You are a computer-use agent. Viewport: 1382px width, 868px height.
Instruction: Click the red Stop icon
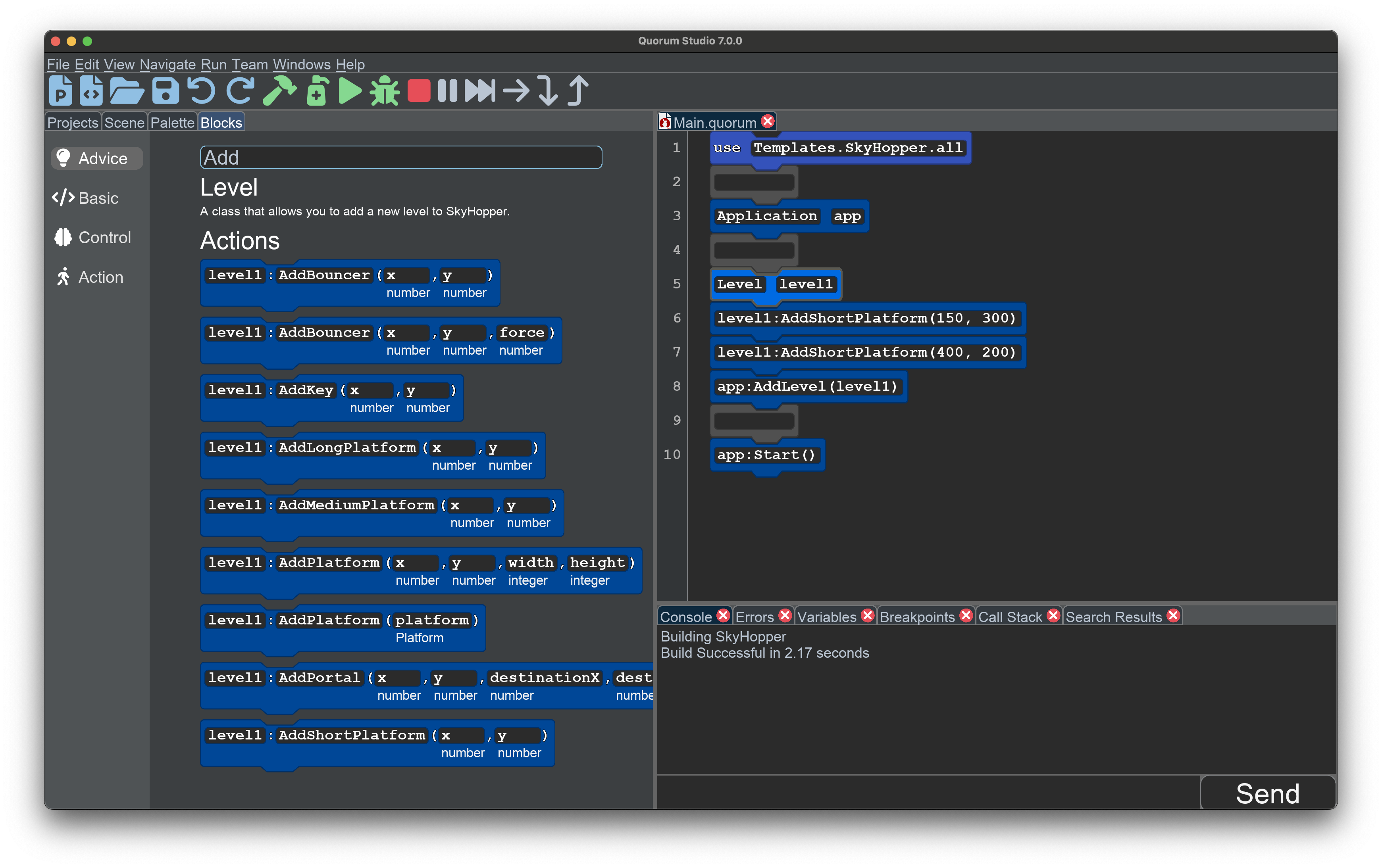[418, 90]
